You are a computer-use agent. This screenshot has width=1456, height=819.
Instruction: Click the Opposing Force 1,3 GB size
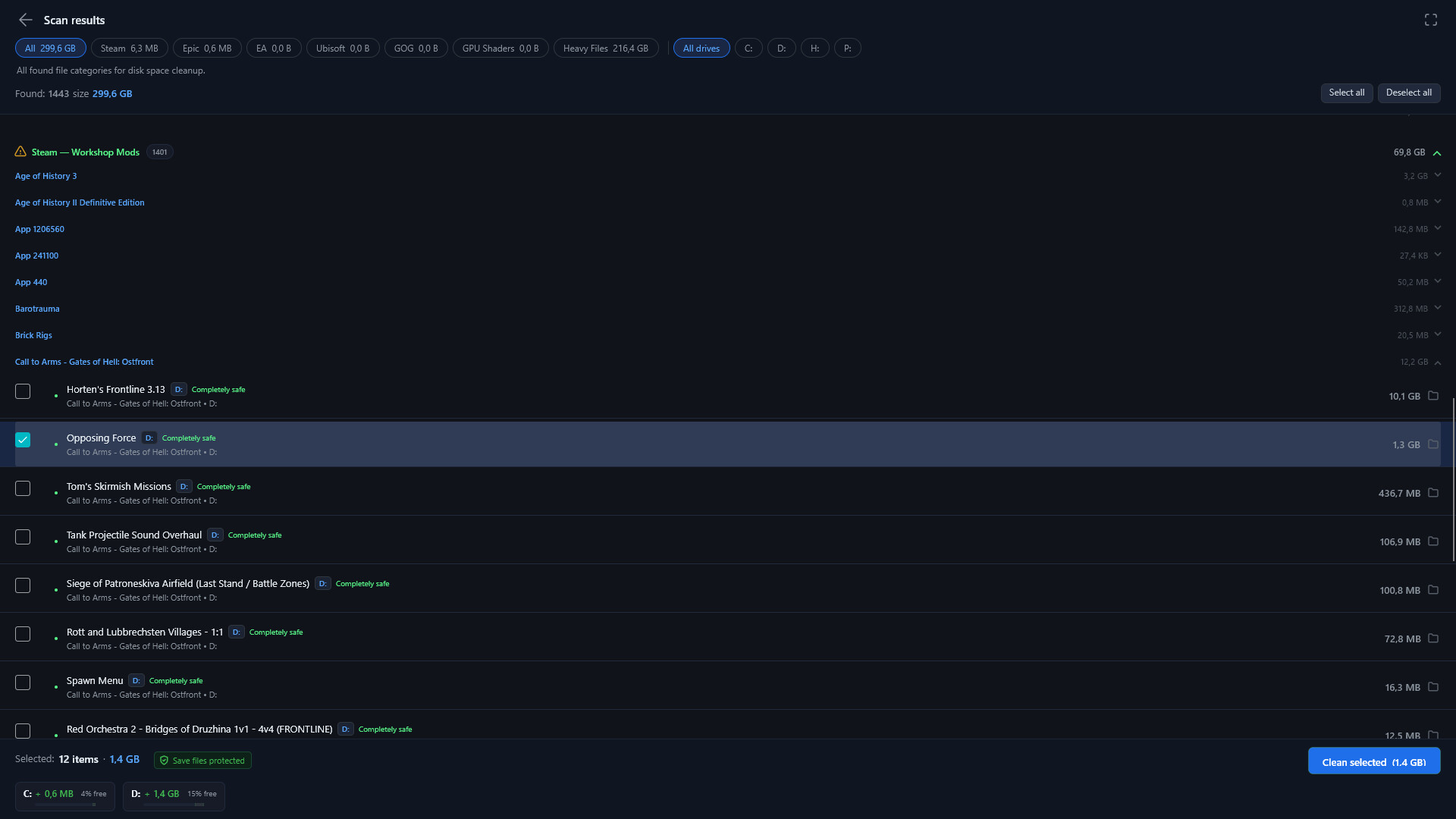point(1406,444)
